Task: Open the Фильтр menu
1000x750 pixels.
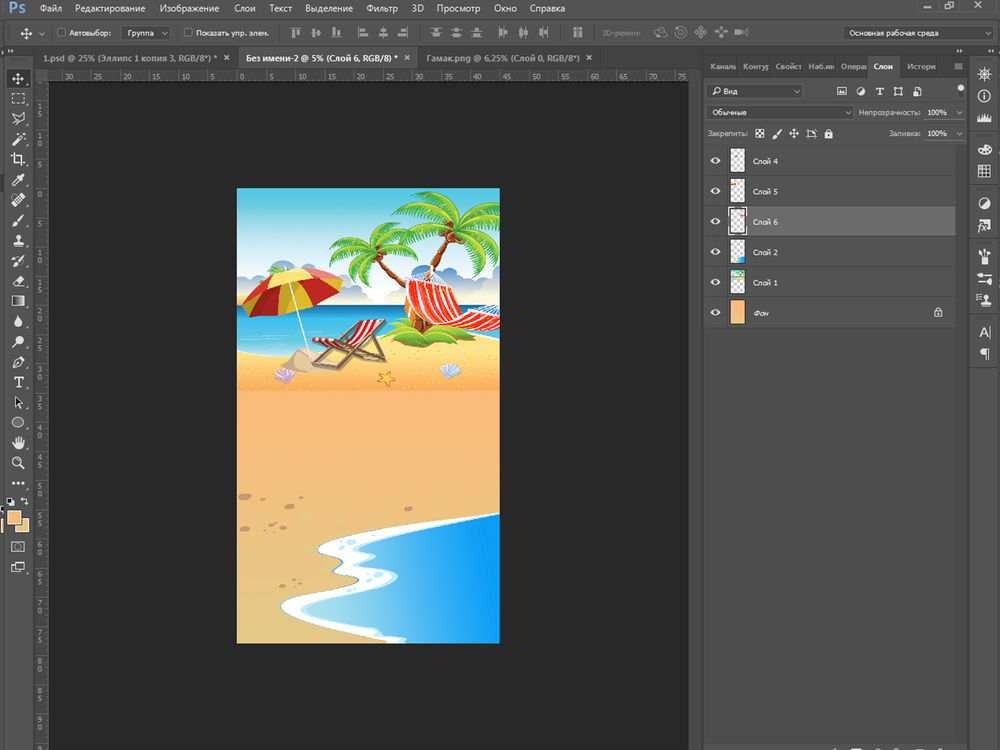Action: [x=382, y=9]
